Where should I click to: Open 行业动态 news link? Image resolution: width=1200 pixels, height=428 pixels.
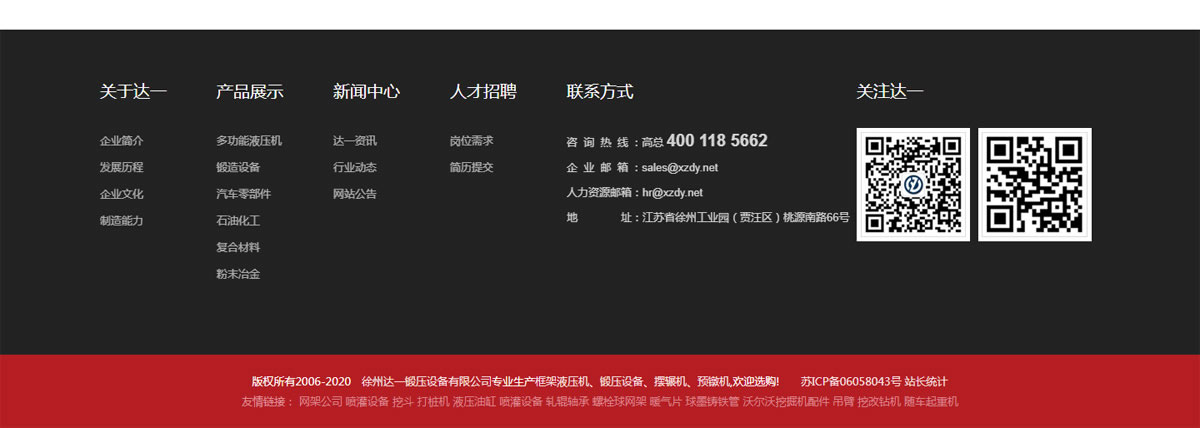355,168
